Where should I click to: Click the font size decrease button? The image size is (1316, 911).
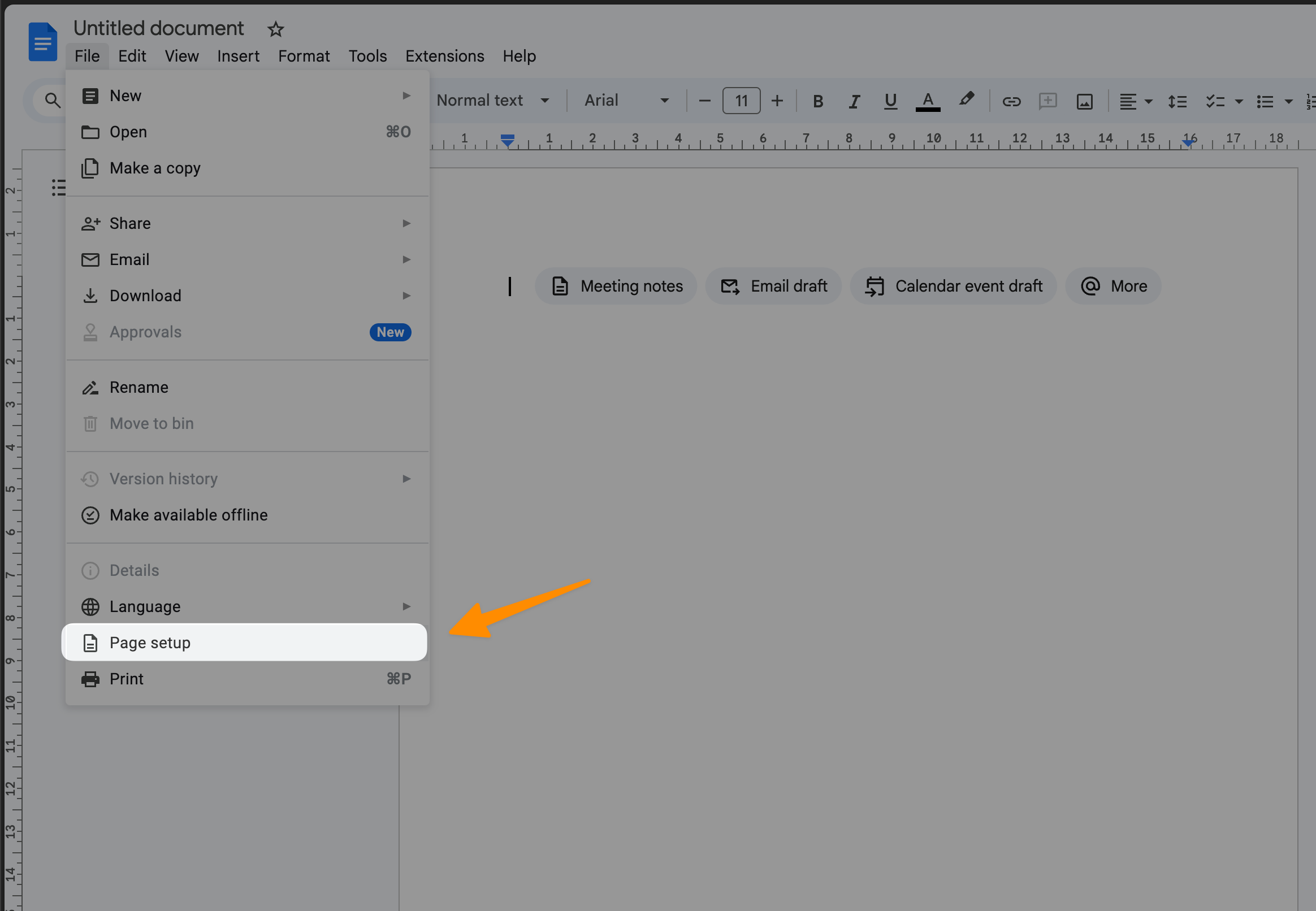704,101
